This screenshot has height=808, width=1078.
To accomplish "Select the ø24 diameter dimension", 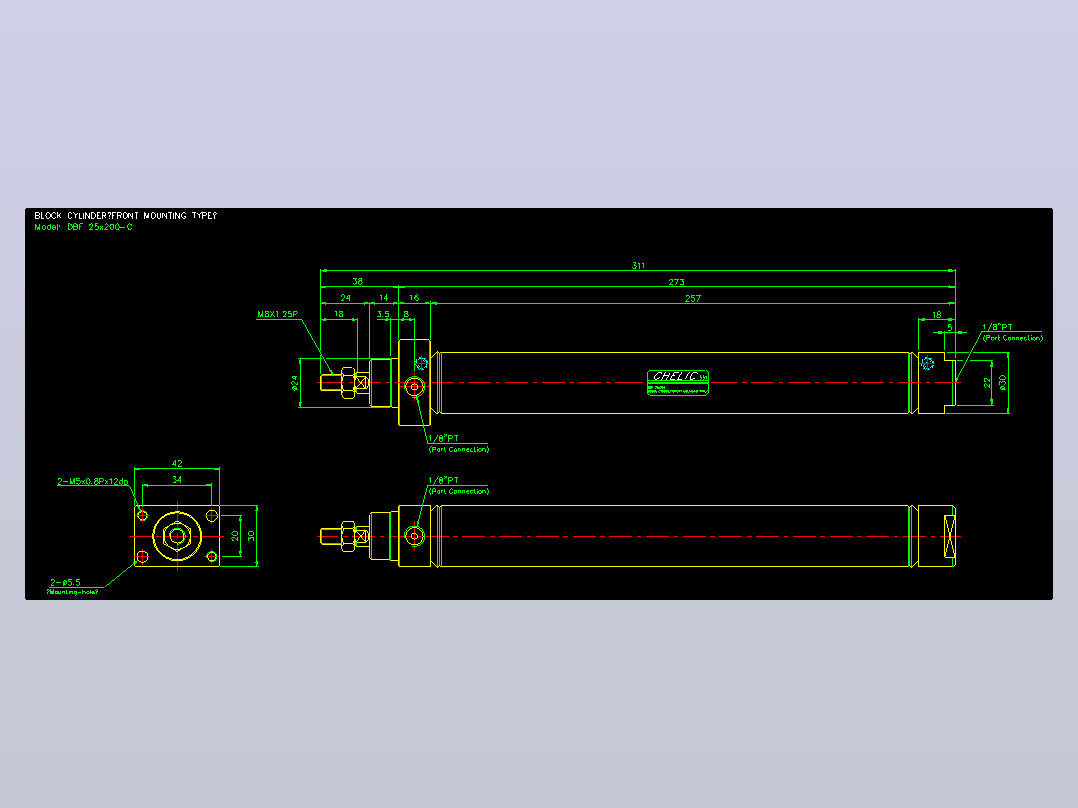I will click(294, 382).
